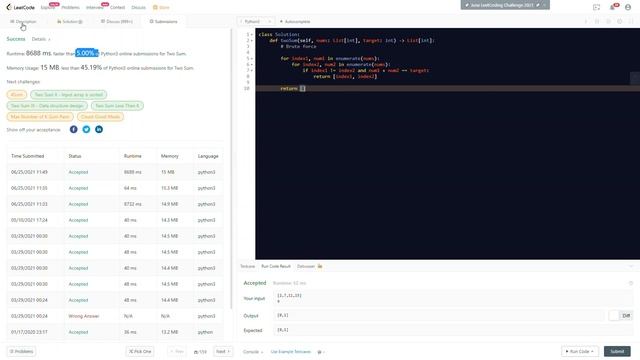Viewport: 640px width, 360px height.
Task: Open the submission Details link
Action: [x=41, y=39]
